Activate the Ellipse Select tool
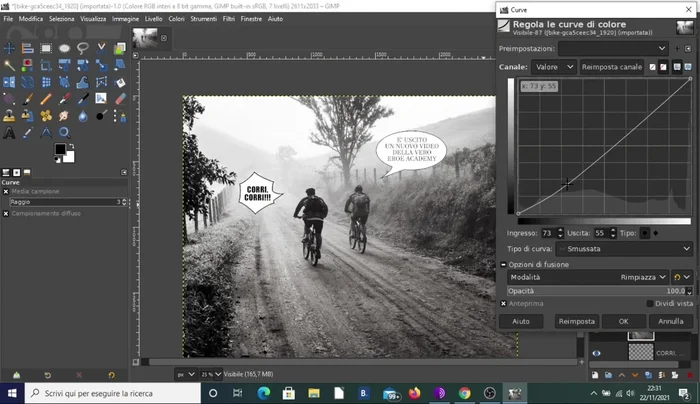 tap(64, 48)
